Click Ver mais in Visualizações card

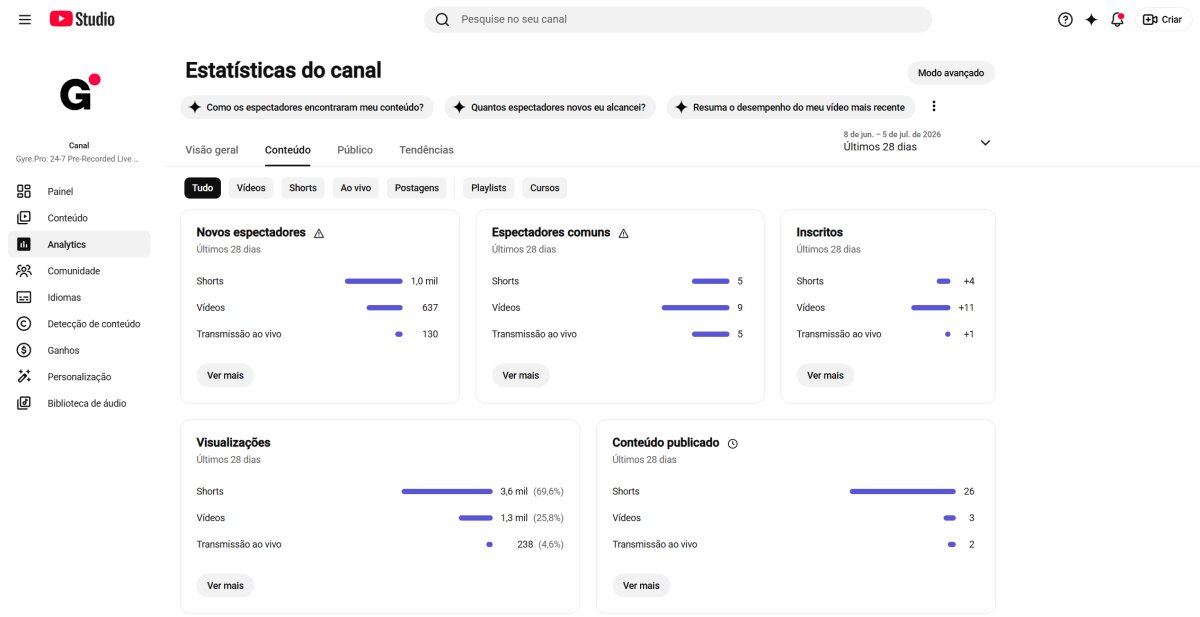point(226,585)
